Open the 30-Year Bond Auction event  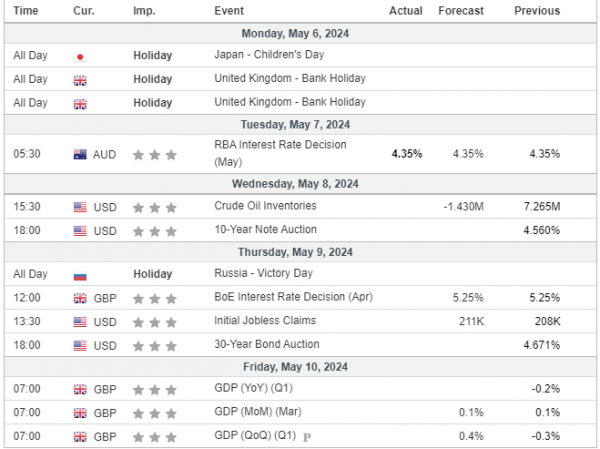pos(267,345)
